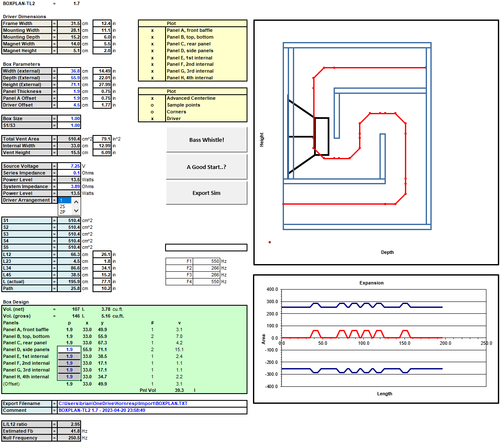Click the Vol. (net) litres value
Image resolution: width=500 pixels, height=442 pixels.
76,309
